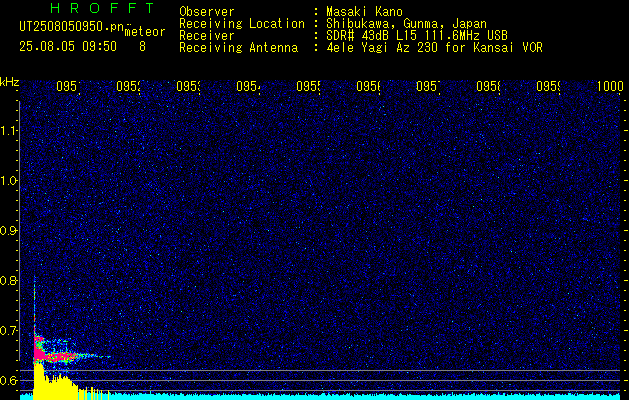Click the "Receiving Location" label
The height and width of the screenshot is (400, 629).
[x=242, y=24]
